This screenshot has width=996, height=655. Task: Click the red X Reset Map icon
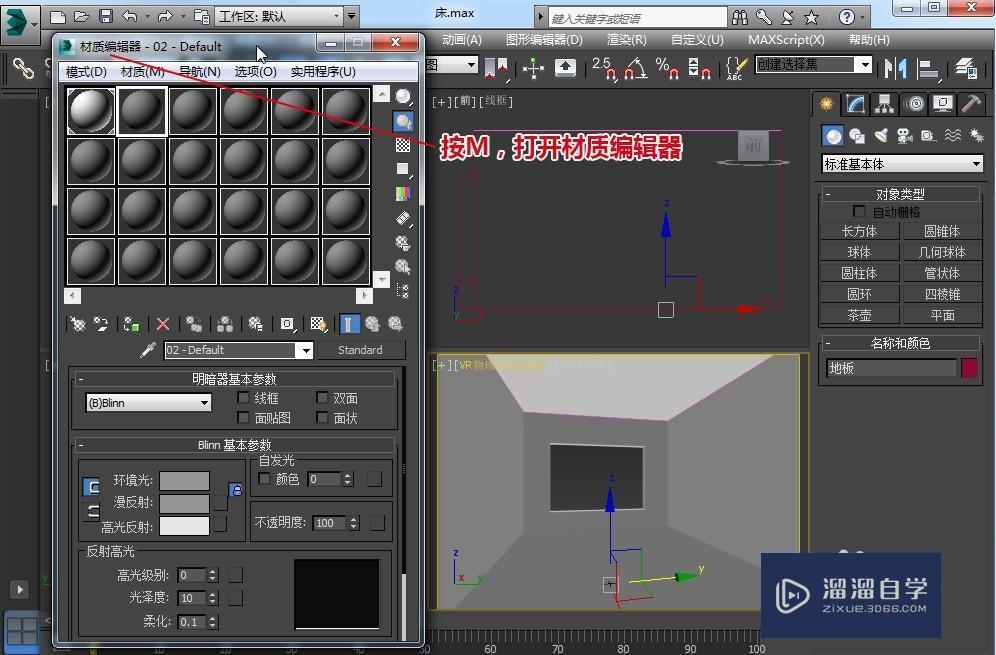(x=162, y=324)
